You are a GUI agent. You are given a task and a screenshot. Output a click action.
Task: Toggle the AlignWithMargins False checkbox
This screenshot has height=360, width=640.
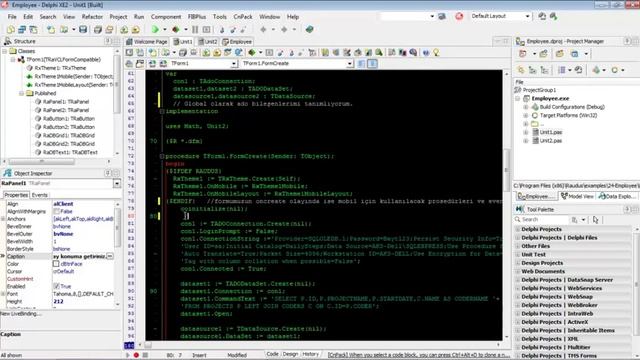point(56,211)
